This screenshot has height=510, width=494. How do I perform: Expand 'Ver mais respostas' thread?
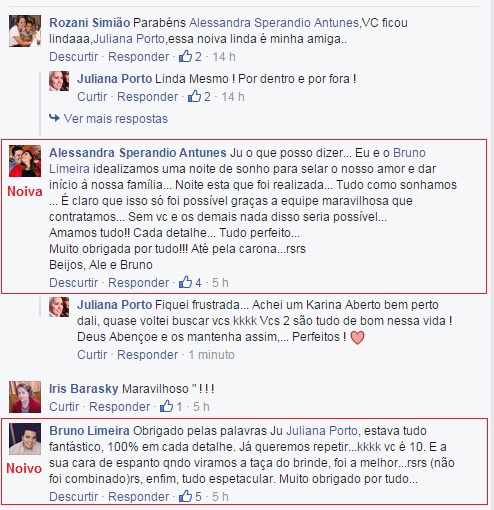tap(116, 119)
